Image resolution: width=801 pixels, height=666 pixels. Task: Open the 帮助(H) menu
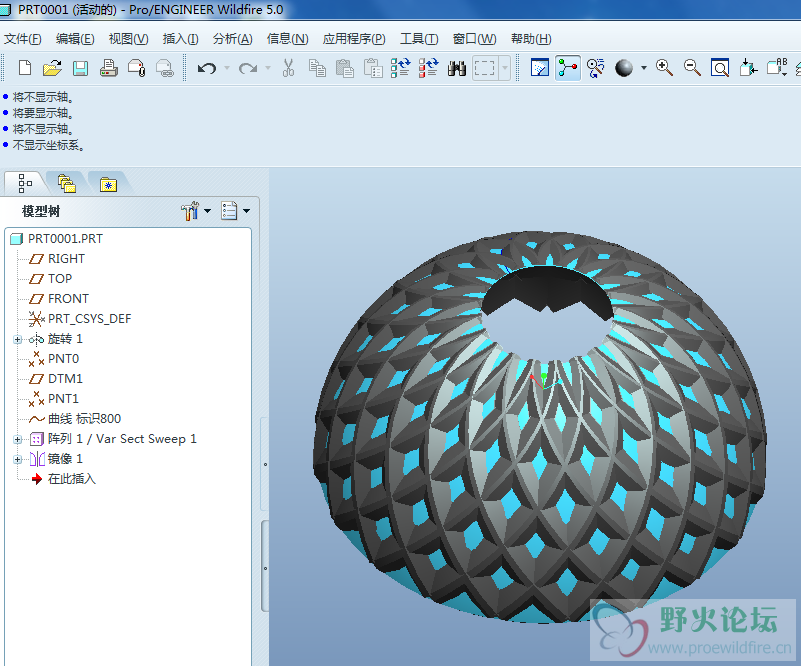pyautogui.click(x=531, y=39)
